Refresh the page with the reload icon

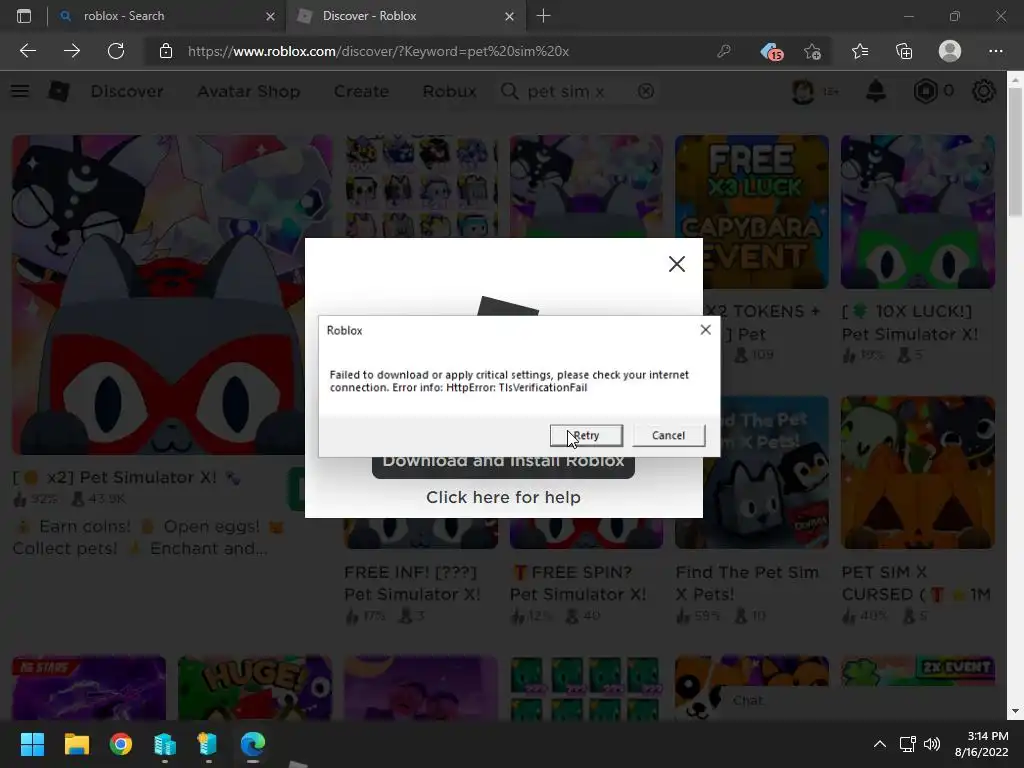pyautogui.click(x=116, y=51)
